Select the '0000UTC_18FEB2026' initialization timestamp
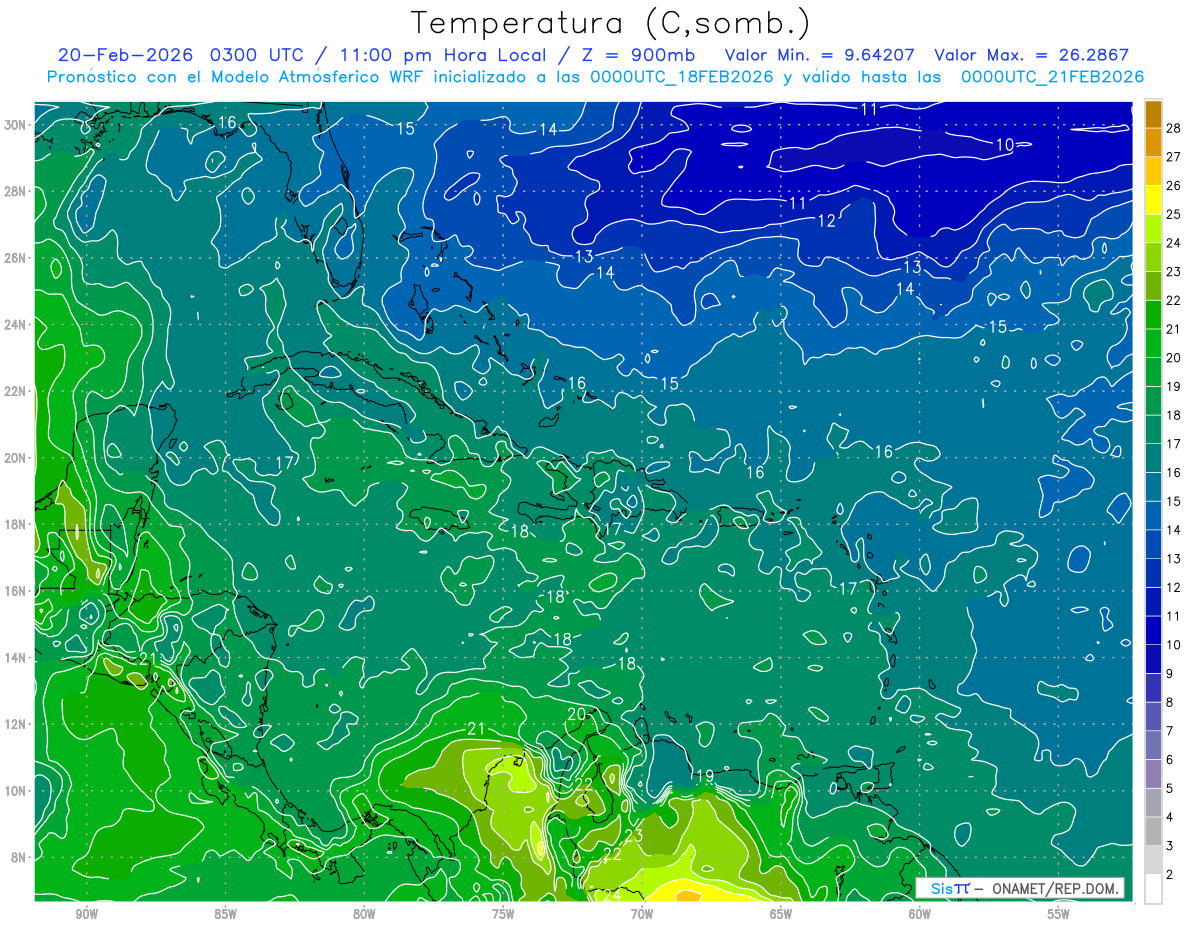This screenshot has height=927, width=1200. [683, 77]
